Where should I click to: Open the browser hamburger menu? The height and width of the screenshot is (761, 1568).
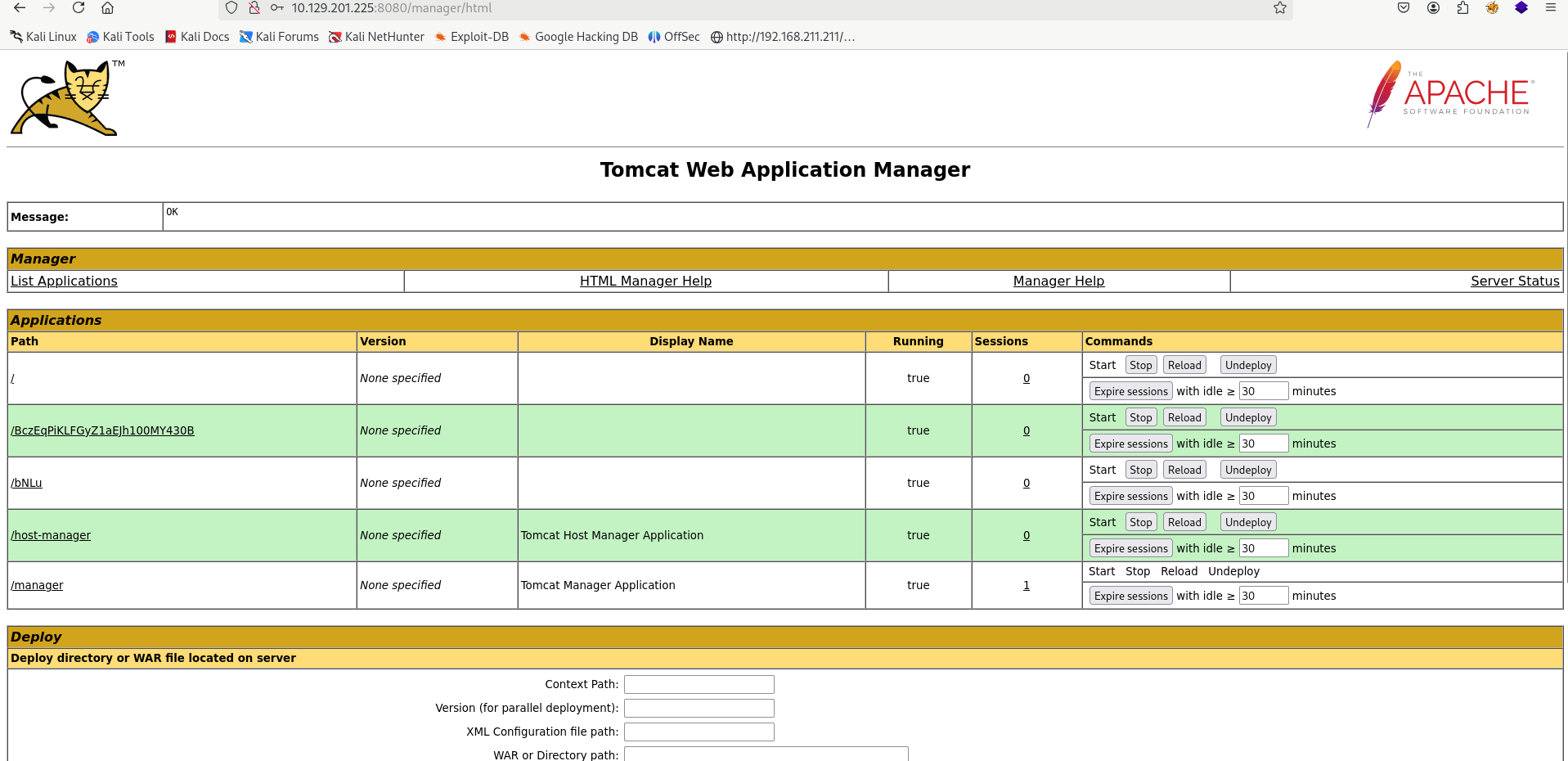1550,8
